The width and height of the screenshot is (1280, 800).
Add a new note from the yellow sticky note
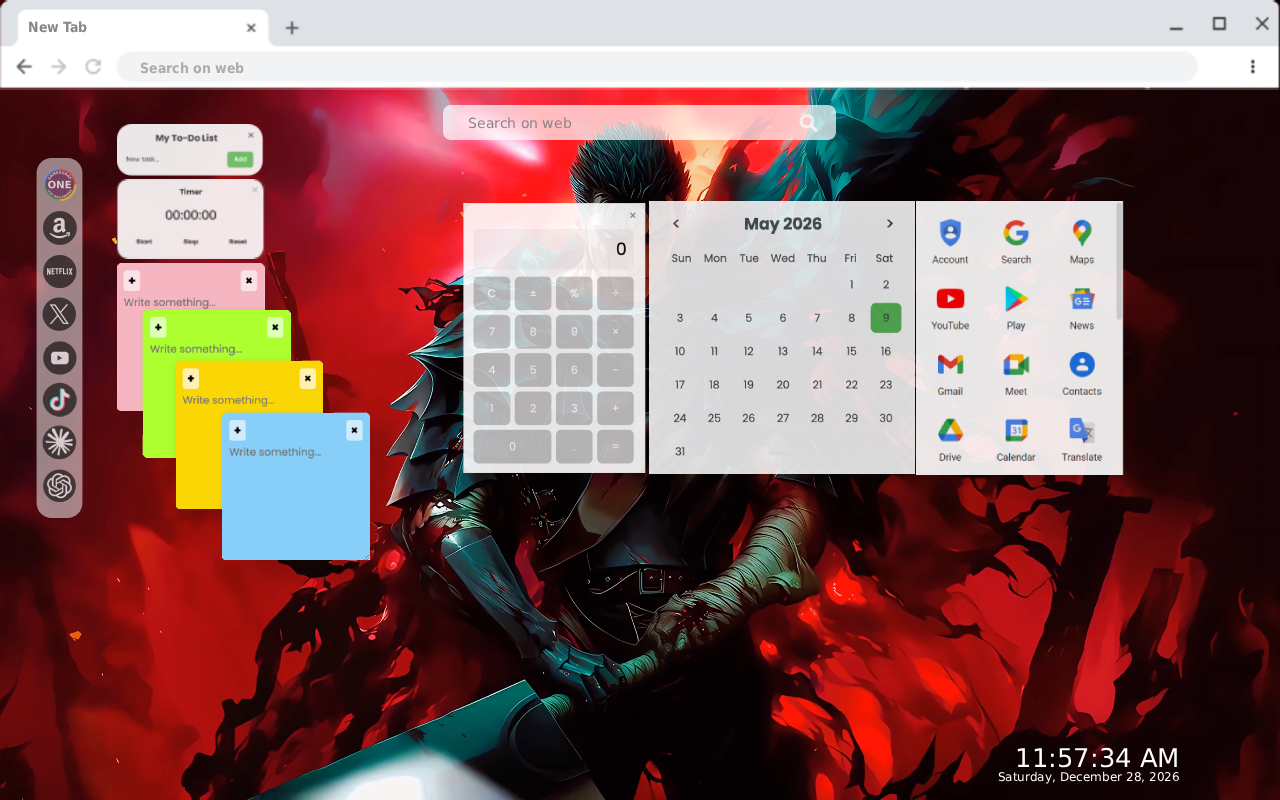(x=191, y=378)
